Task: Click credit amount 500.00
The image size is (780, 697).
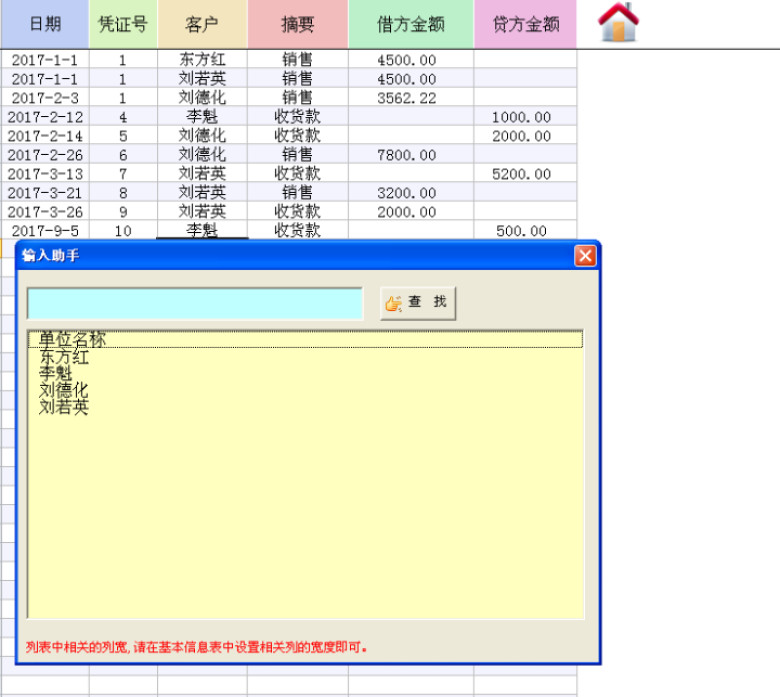Action: [x=525, y=230]
